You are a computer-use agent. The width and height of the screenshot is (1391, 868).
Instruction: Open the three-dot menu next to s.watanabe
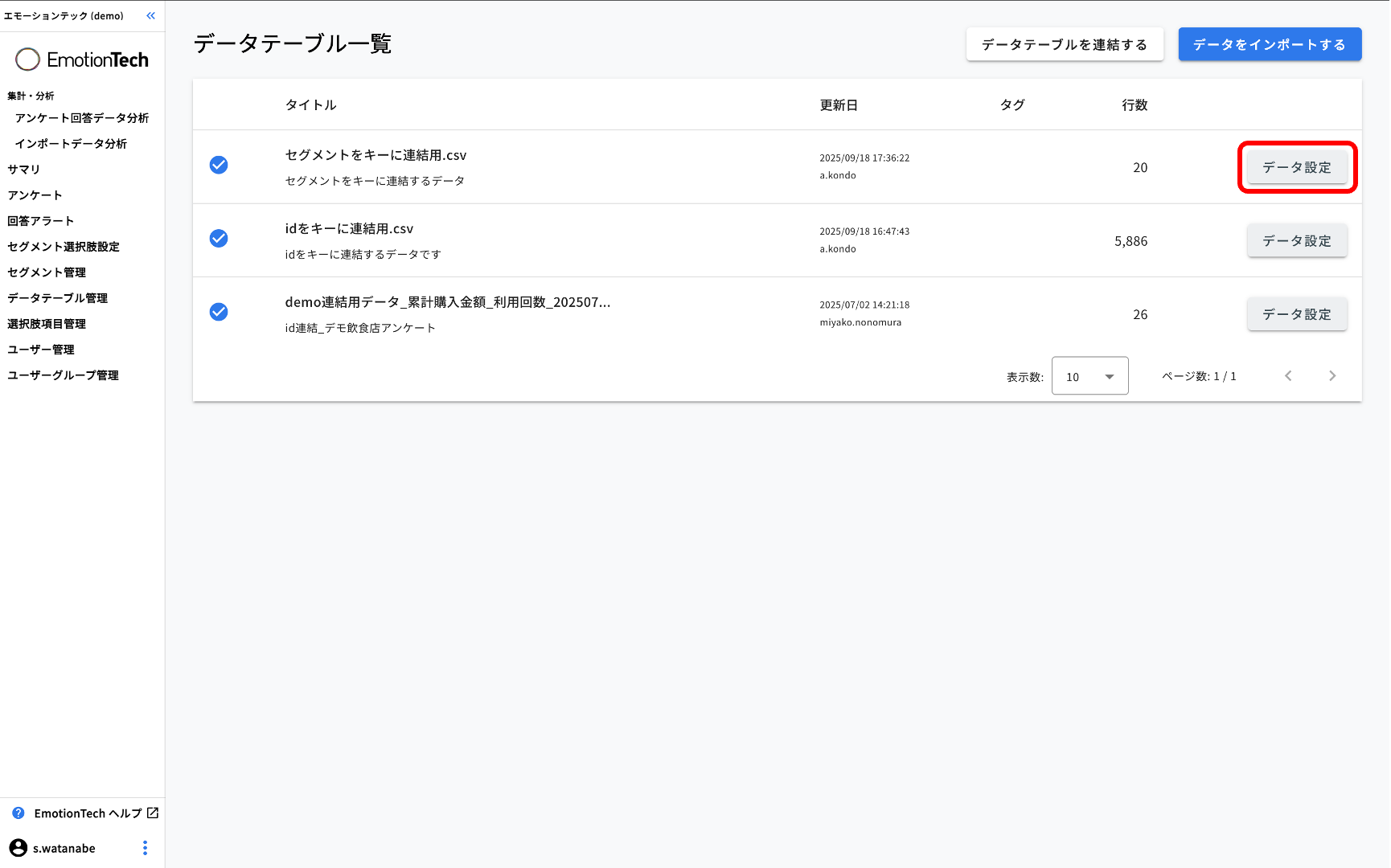tap(145, 848)
